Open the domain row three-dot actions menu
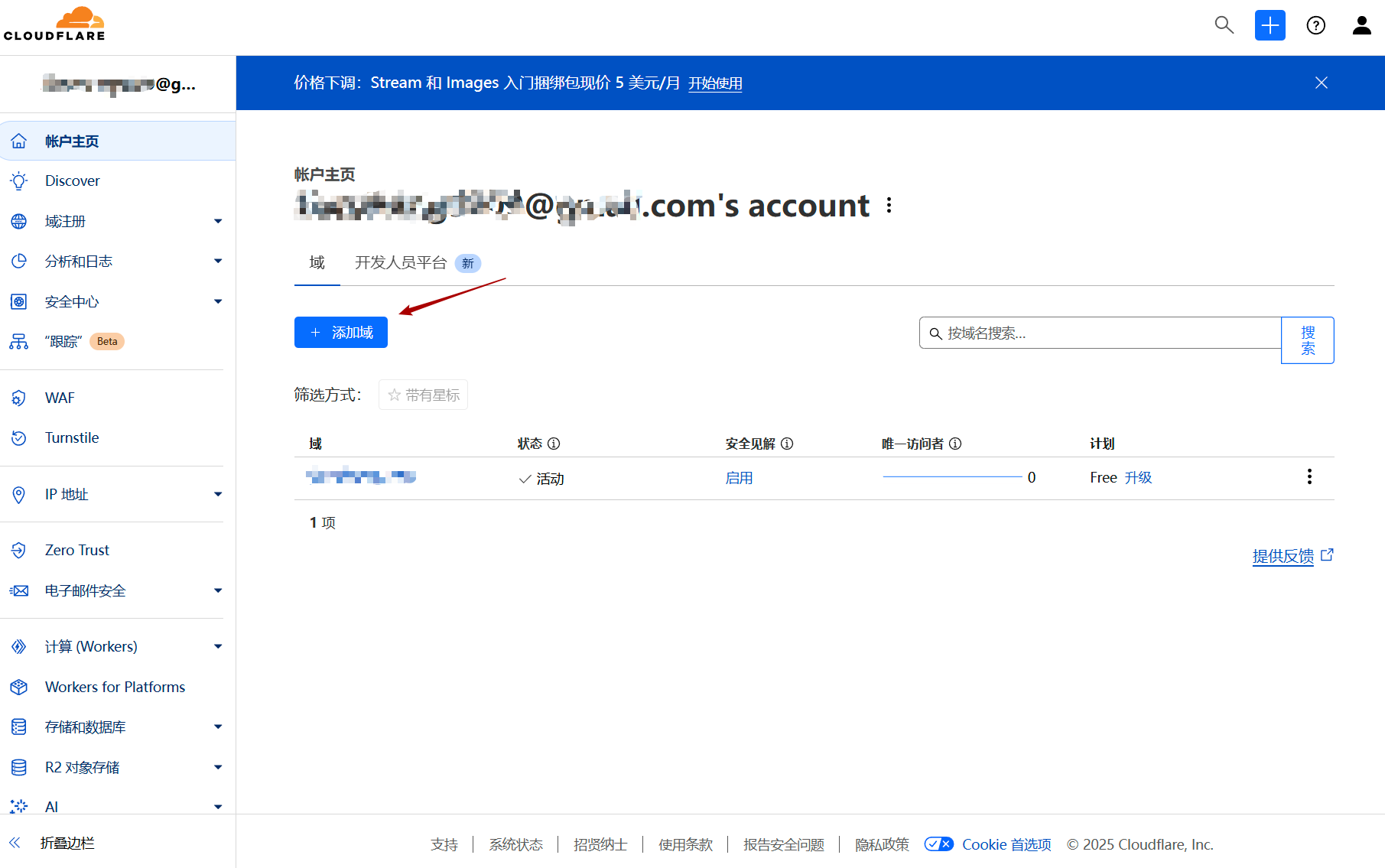The image size is (1385, 868). (1309, 477)
